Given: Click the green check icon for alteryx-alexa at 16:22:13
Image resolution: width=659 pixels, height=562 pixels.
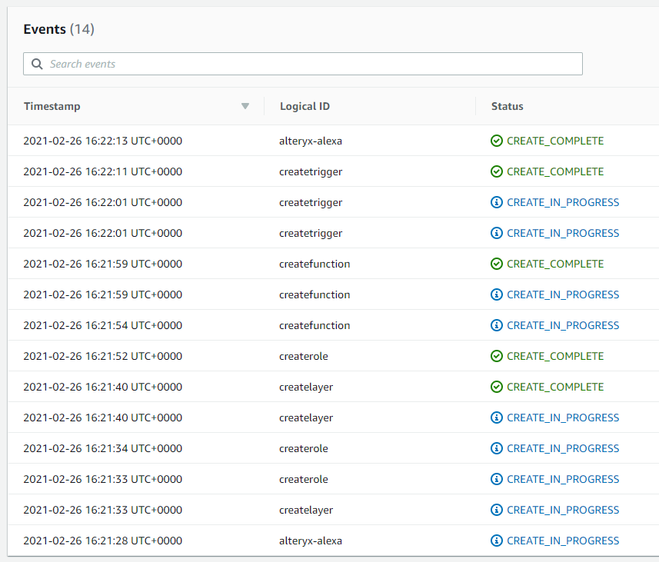Looking at the screenshot, I should (496, 141).
